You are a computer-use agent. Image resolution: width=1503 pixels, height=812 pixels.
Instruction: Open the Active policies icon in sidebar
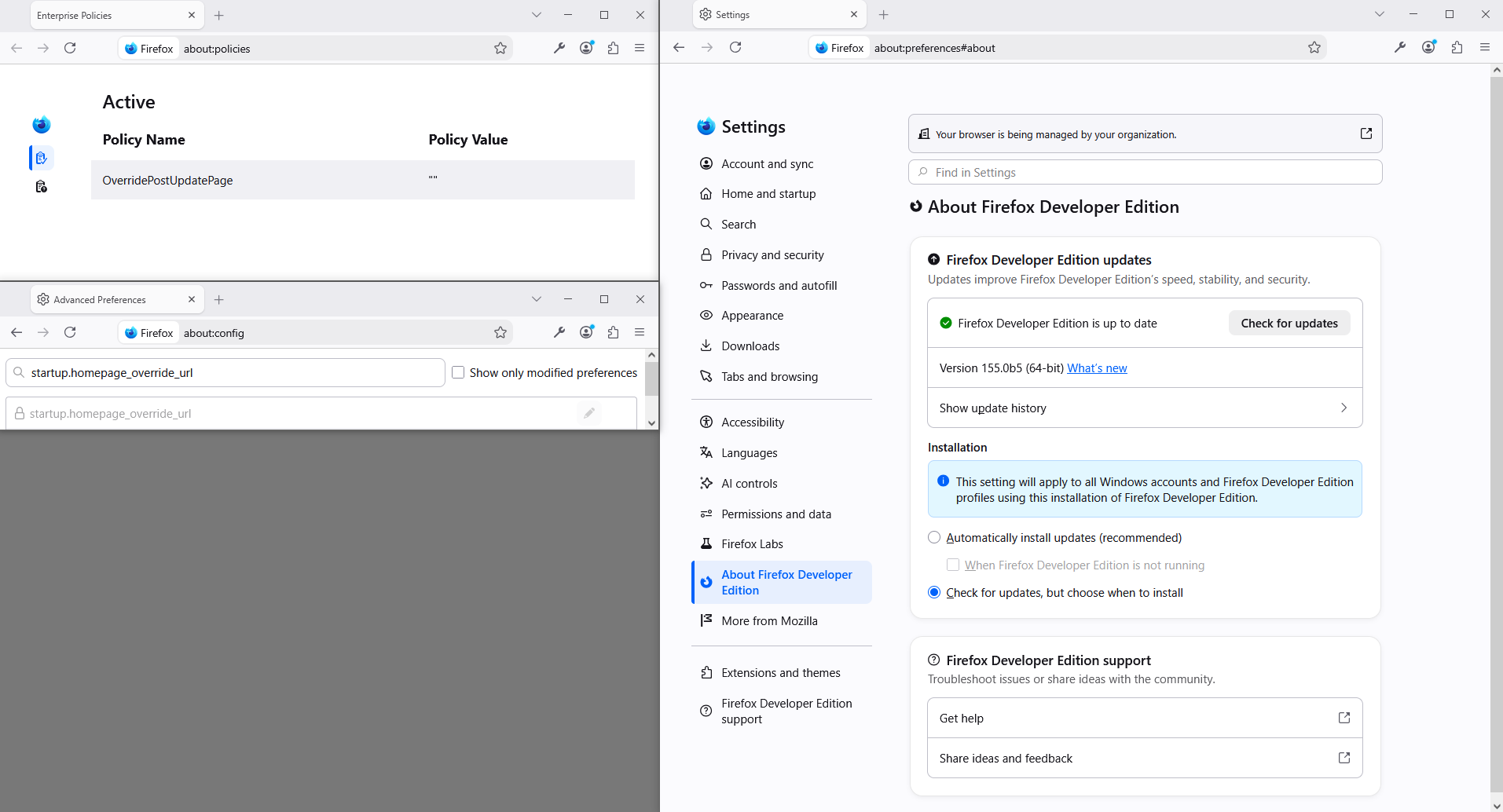click(42, 158)
